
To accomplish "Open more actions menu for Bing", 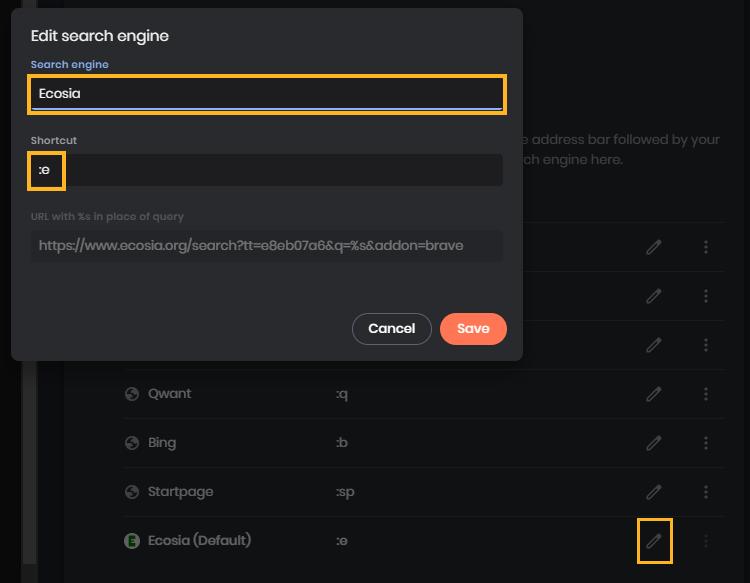I will 706,443.
